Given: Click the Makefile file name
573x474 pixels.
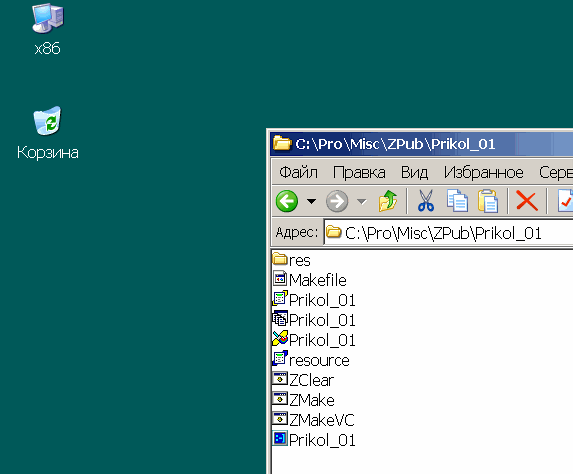Looking at the screenshot, I should (318, 280).
